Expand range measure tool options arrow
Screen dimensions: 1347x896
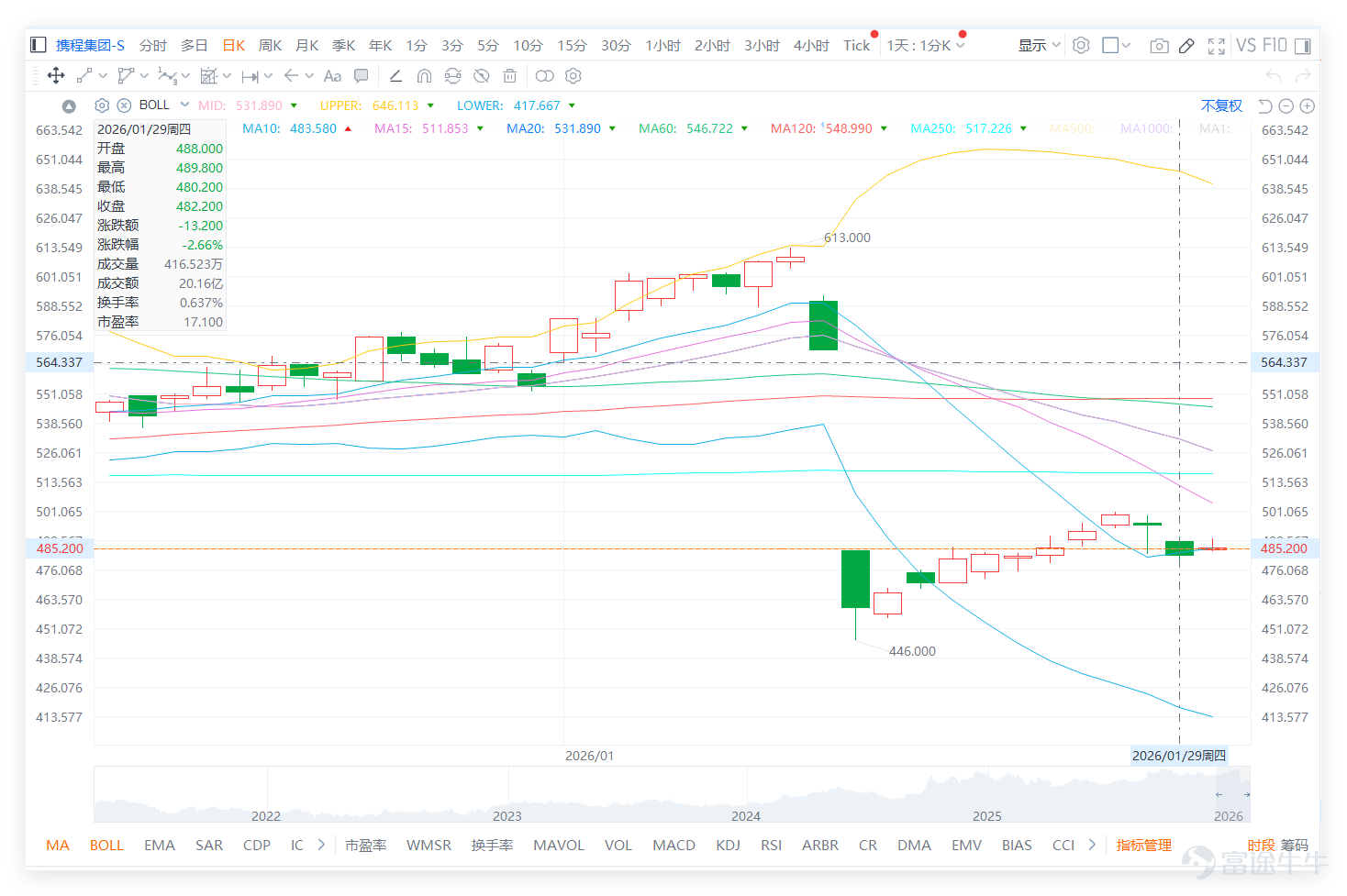tap(268, 76)
